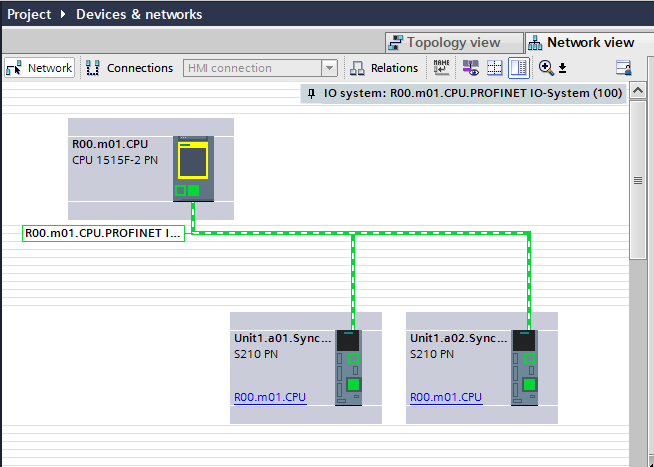Image resolution: width=654 pixels, height=467 pixels.
Task: Click Devices & networks in the breadcrumb
Action: point(139,15)
